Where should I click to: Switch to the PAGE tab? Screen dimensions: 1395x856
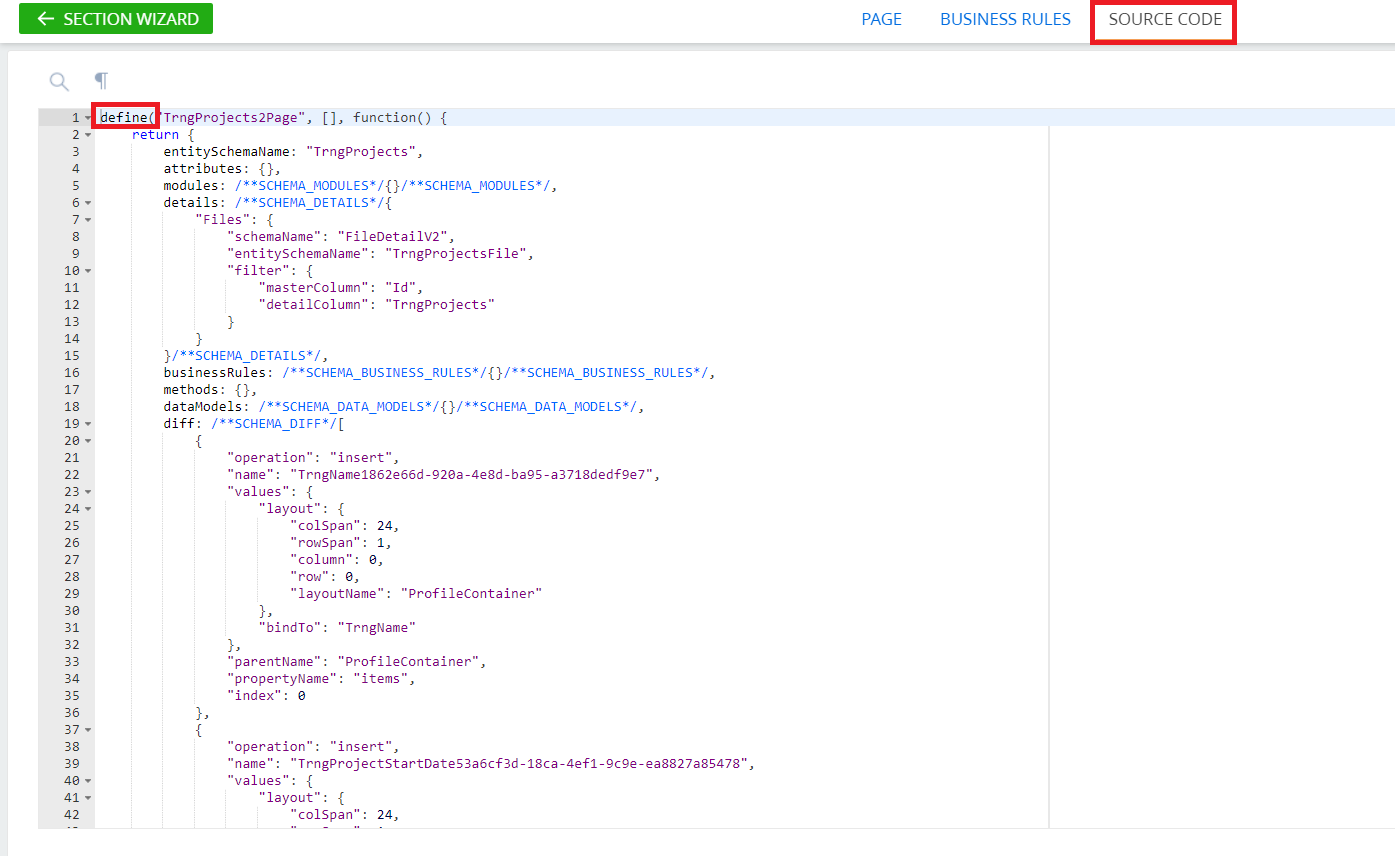(881, 19)
